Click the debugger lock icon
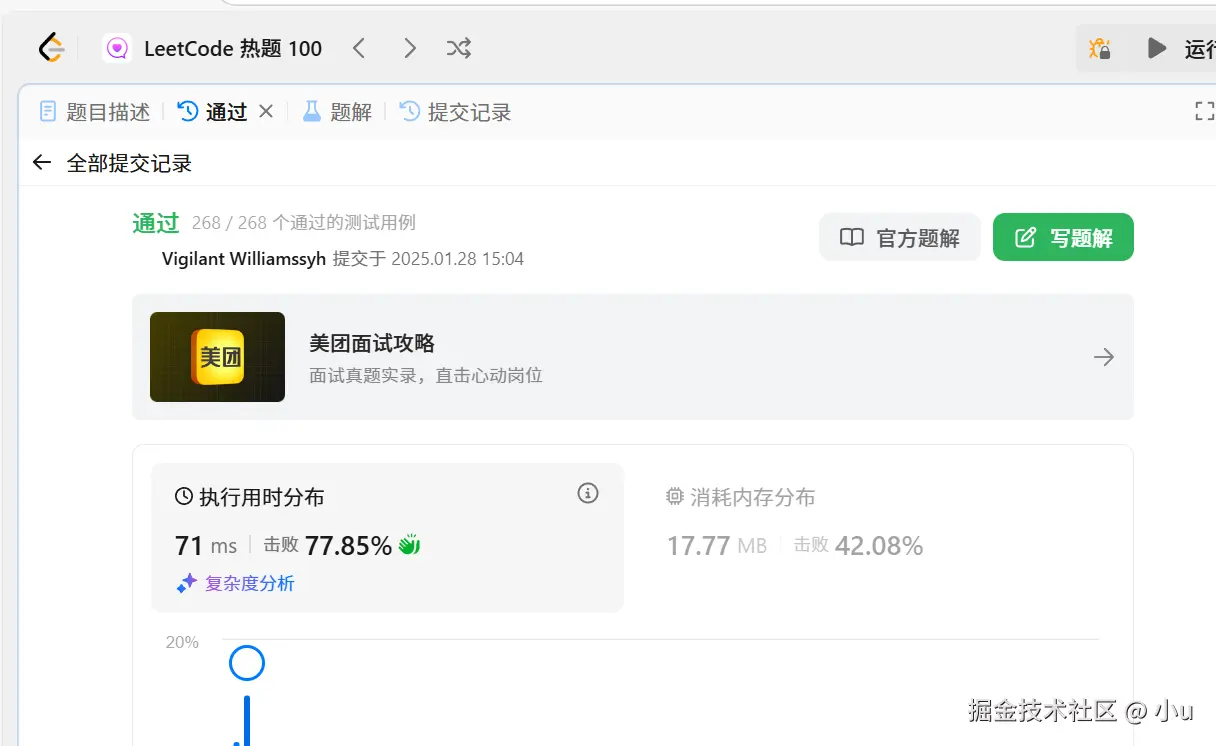Image resolution: width=1216 pixels, height=746 pixels. click(x=1100, y=48)
